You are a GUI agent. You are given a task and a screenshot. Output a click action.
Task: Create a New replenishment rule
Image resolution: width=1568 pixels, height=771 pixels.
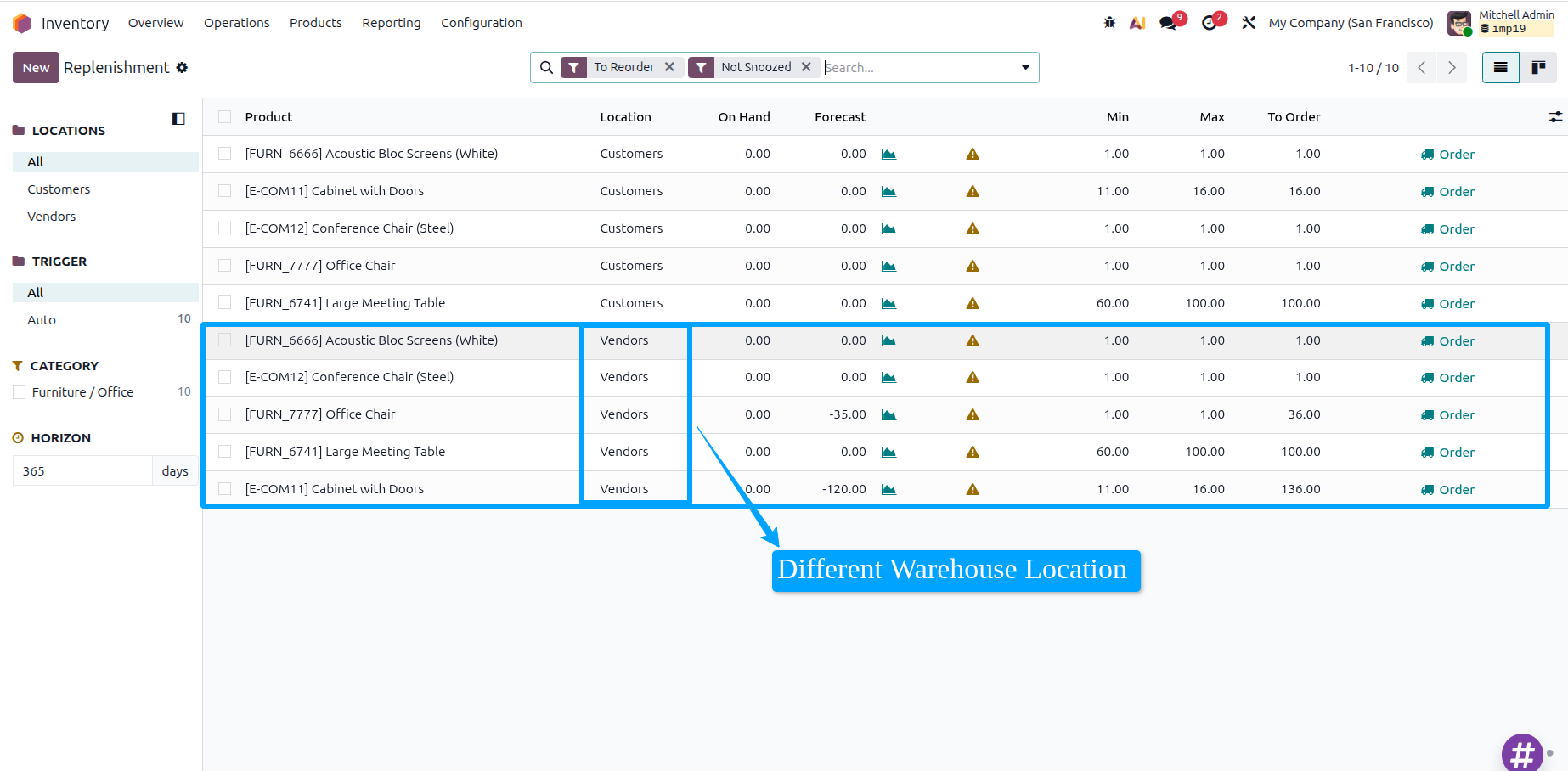point(36,67)
